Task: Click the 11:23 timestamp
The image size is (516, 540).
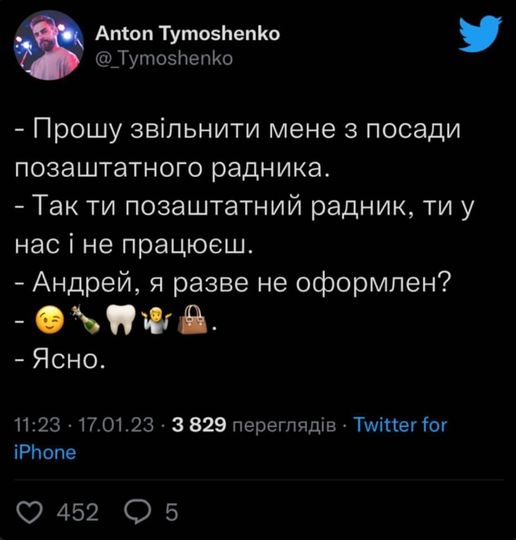Action: point(37,425)
